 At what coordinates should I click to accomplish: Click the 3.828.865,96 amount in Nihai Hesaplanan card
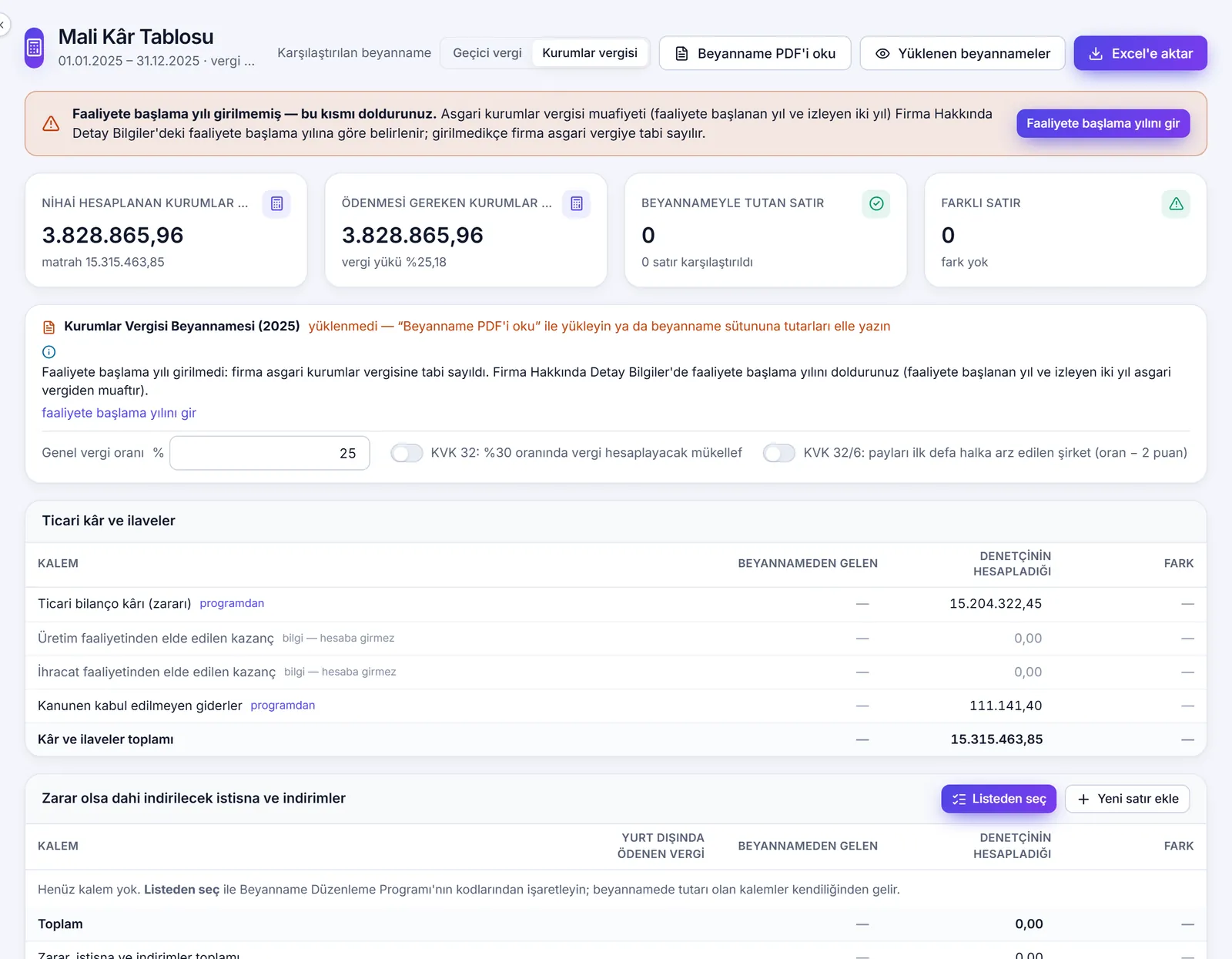click(x=112, y=235)
